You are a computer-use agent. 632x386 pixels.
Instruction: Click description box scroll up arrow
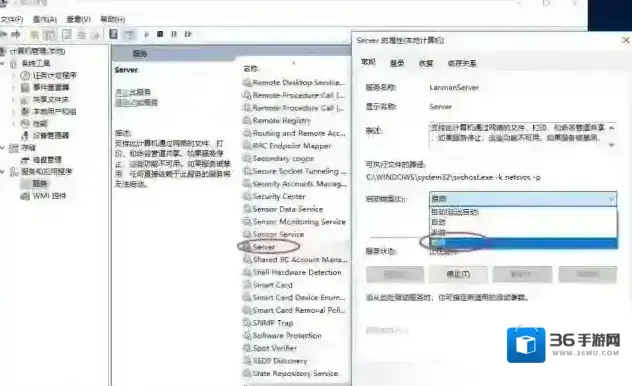[x=611, y=128]
